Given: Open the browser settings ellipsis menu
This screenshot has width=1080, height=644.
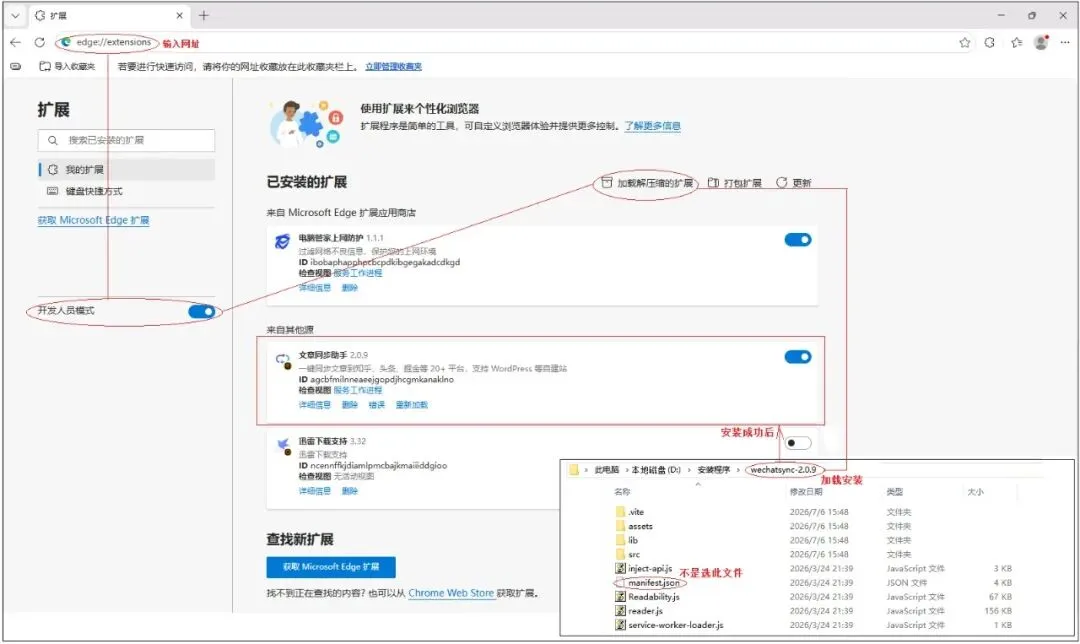Looking at the screenshot, I should point(1065,43).
